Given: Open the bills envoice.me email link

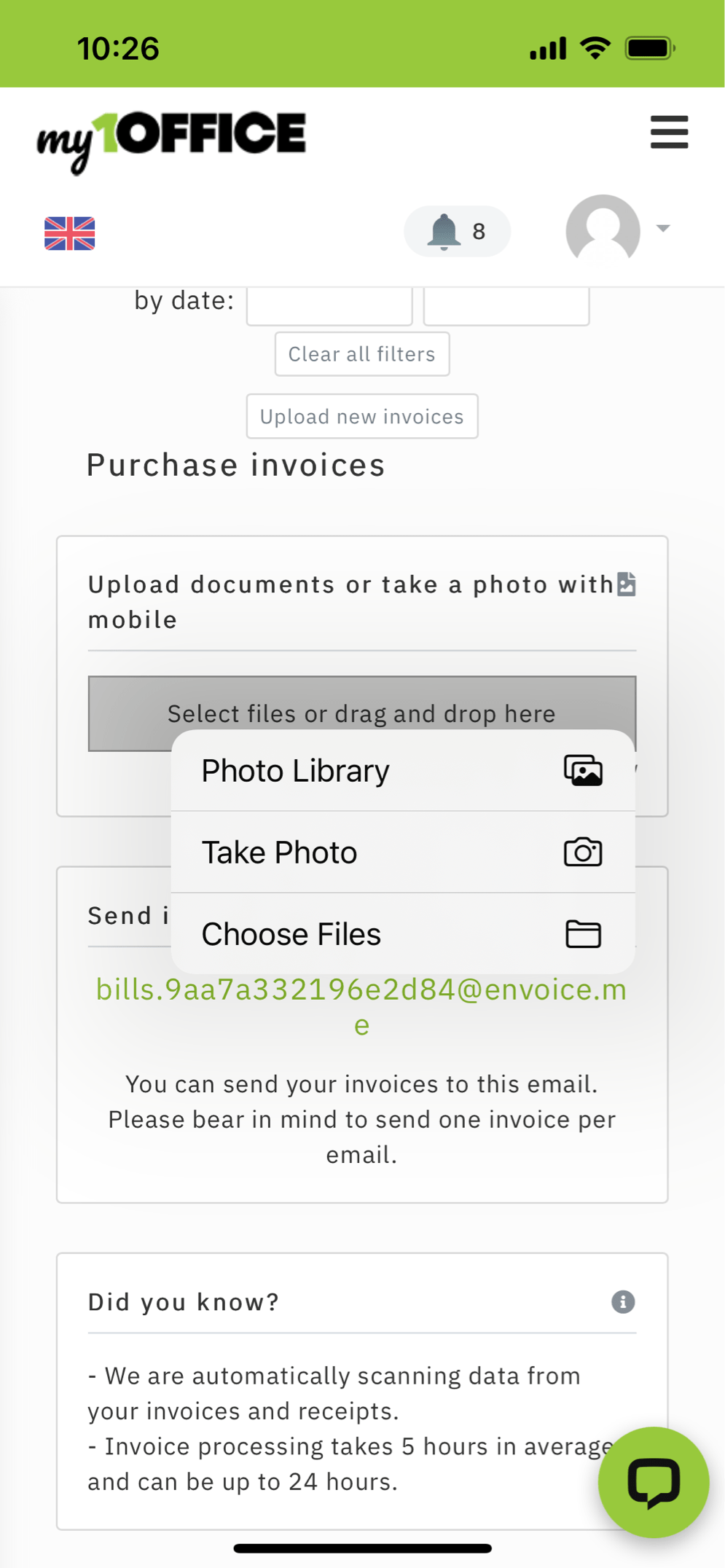Looking at the screenshot, I should (x=362, y=1007).
